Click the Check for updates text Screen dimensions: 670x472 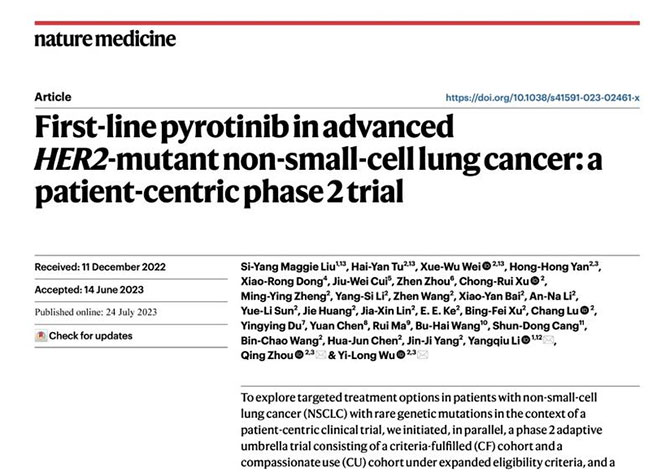pyautogui.click(x=91, y=336)
